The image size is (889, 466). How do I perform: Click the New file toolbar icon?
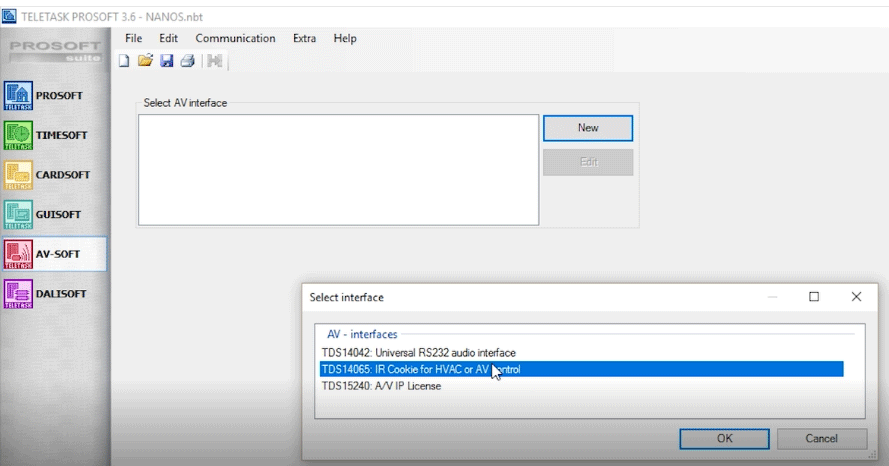pyautogui.click(x=125, y=61)
